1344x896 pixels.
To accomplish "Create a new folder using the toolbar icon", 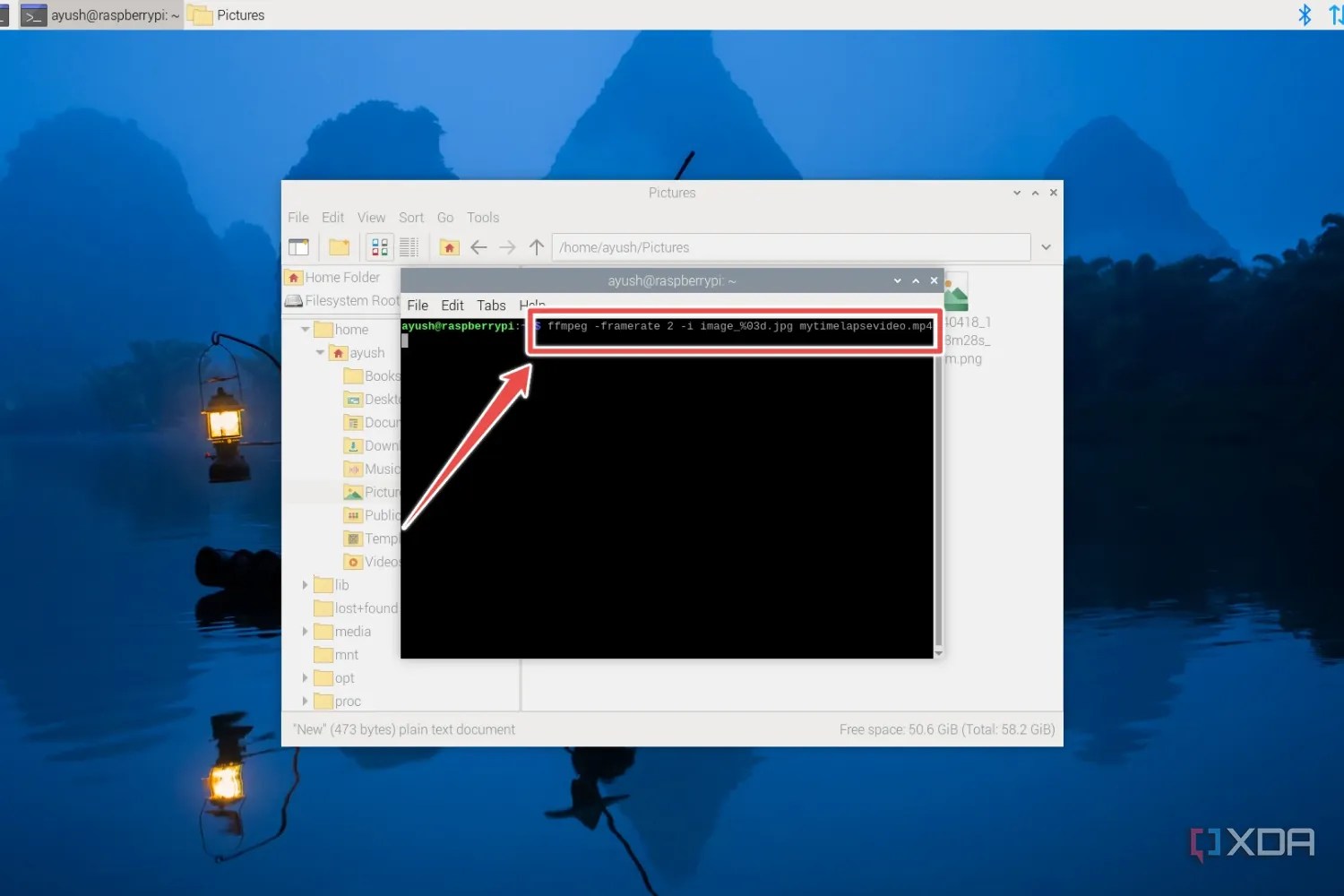I will click(339, 247).
